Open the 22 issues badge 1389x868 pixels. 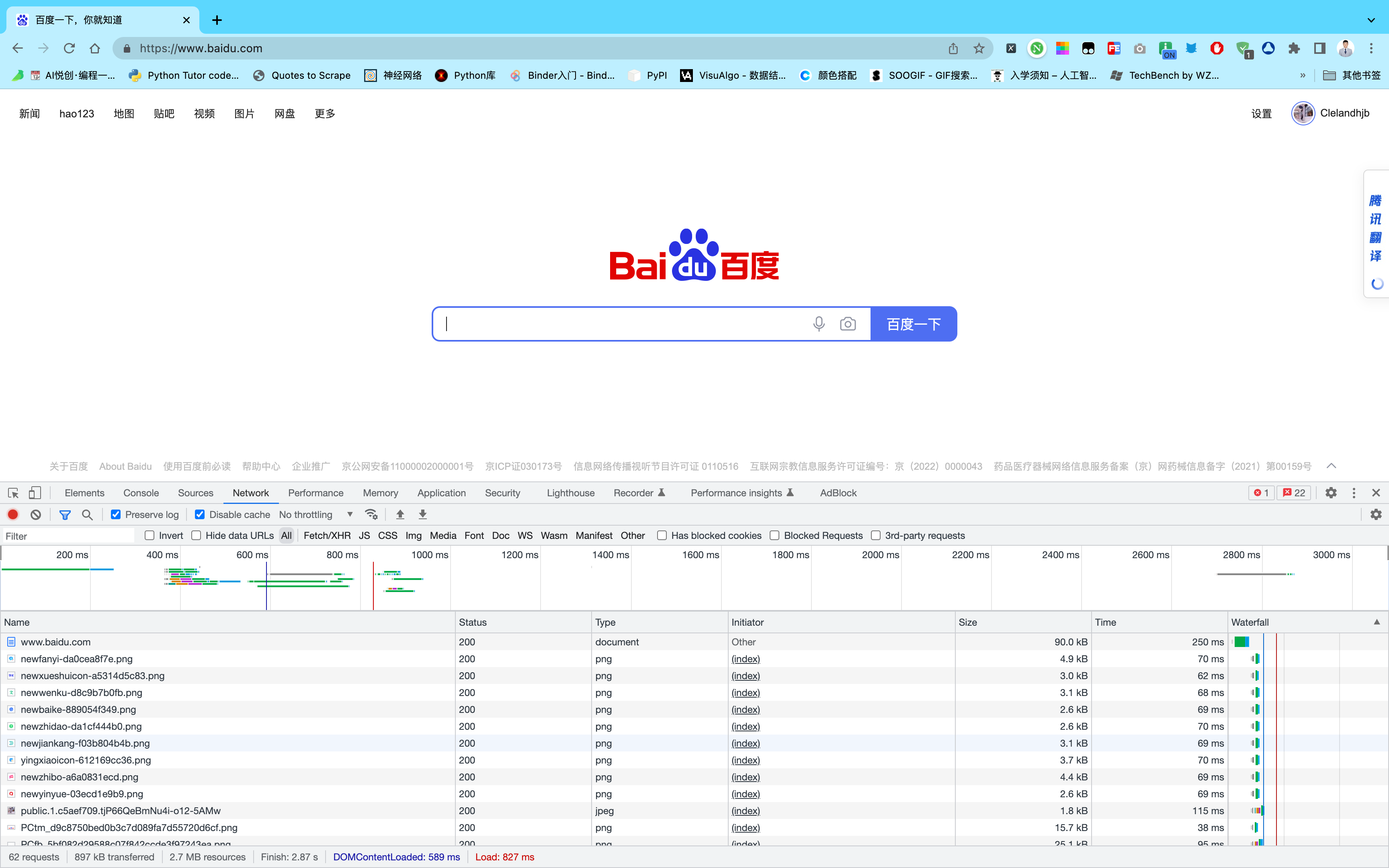(1294, 493)
